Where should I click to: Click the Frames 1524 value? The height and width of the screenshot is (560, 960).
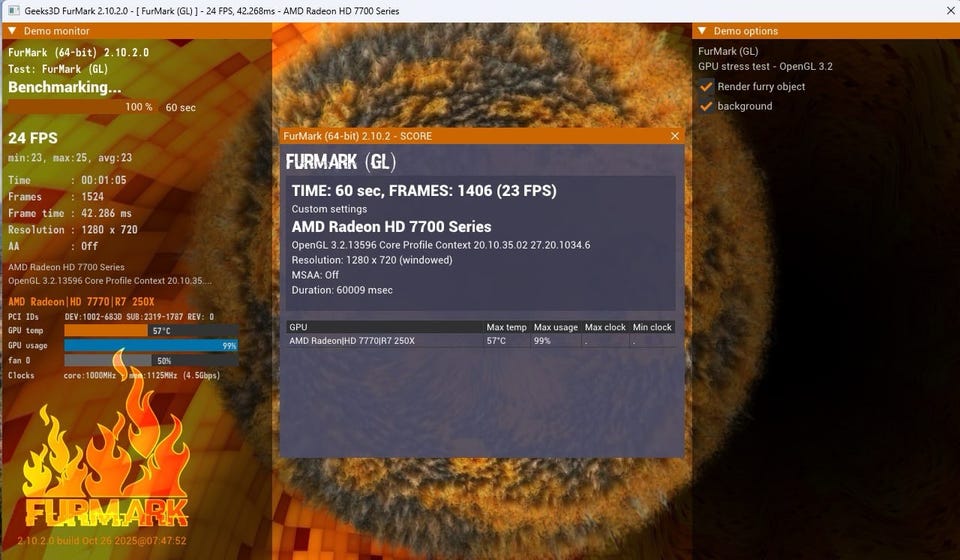pos(92,197)
